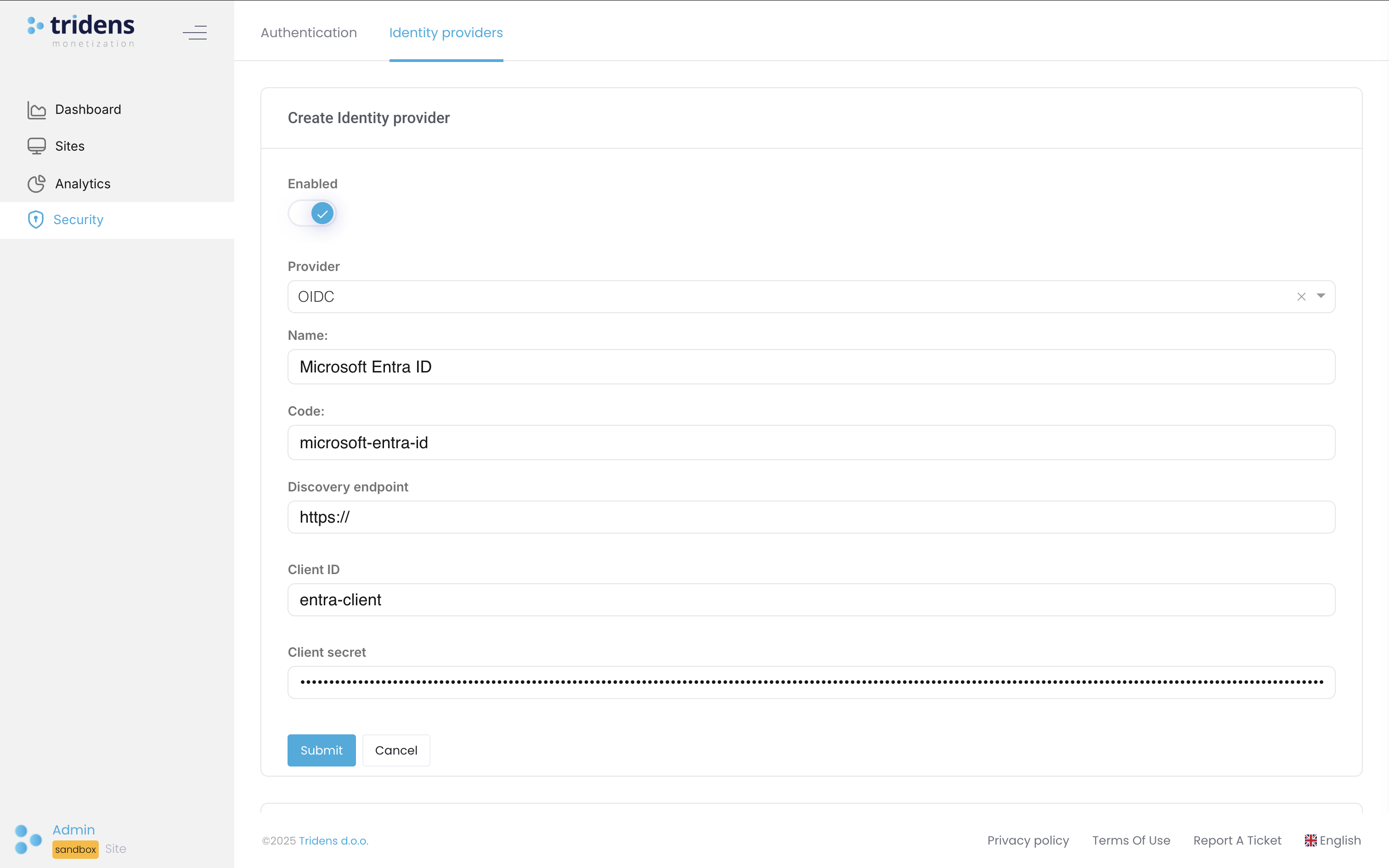Image resolution: width=1389 pixels, height=868 pixels.
Task: Open the Privacy policy link
Action: [1028, 840]
